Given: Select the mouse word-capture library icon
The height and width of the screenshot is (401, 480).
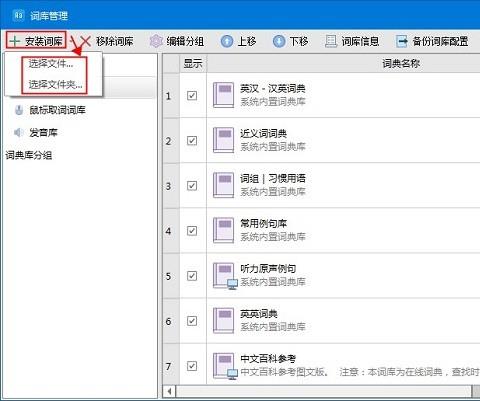Looking at the screenshot, I should click(19, 110).
